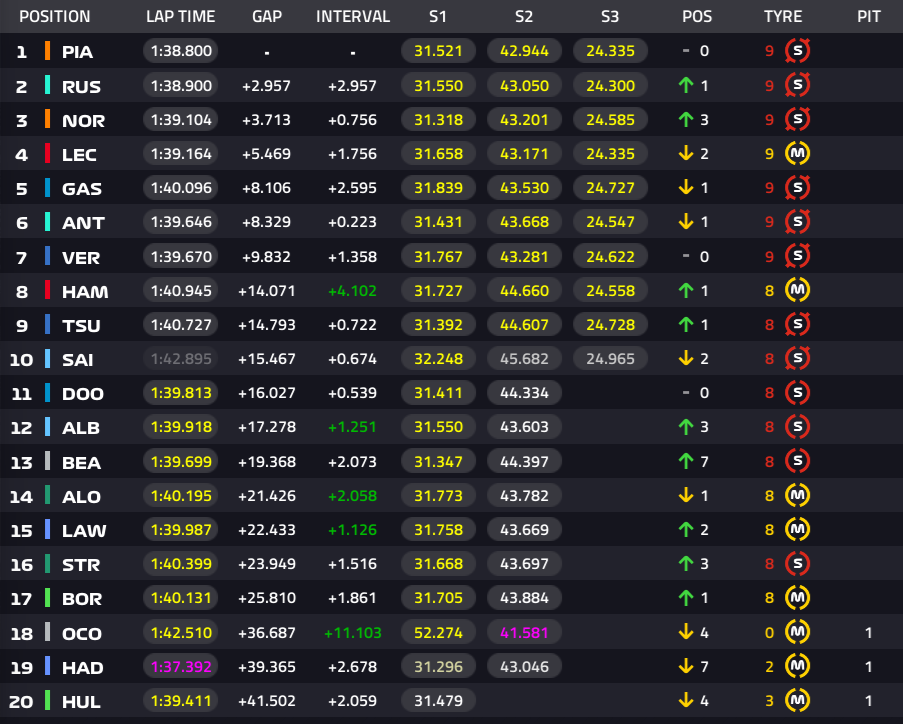The width and height of the screenshot is (903, 724).
Task: Click HAD's purple fastest lap time
Action: click(182, 667)
